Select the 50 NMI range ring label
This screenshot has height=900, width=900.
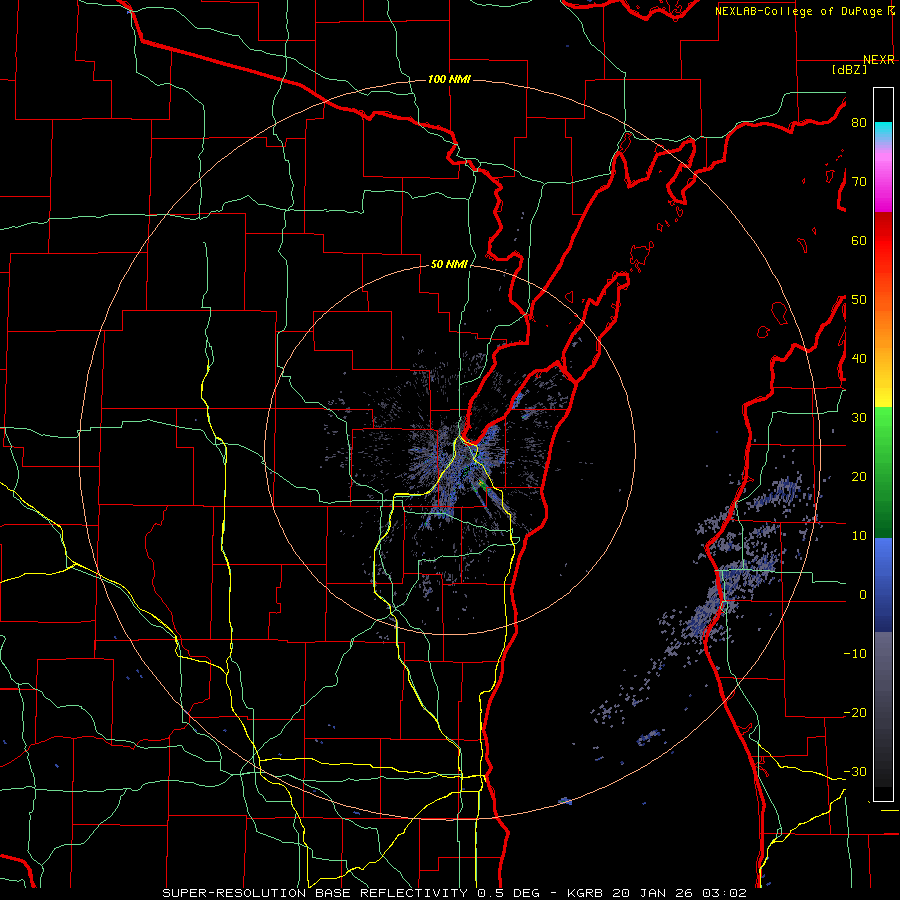click(x=449, y=265)
